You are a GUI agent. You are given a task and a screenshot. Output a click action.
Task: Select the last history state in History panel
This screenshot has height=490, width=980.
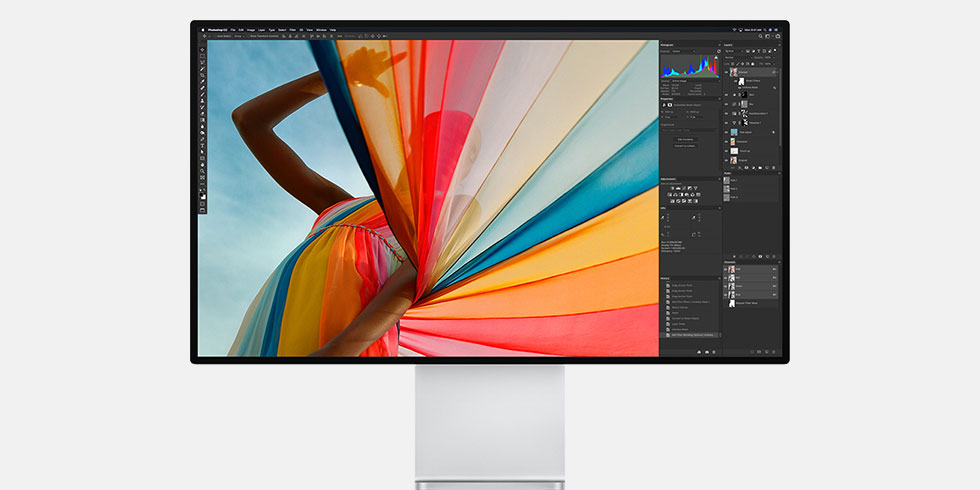(690, 335)
